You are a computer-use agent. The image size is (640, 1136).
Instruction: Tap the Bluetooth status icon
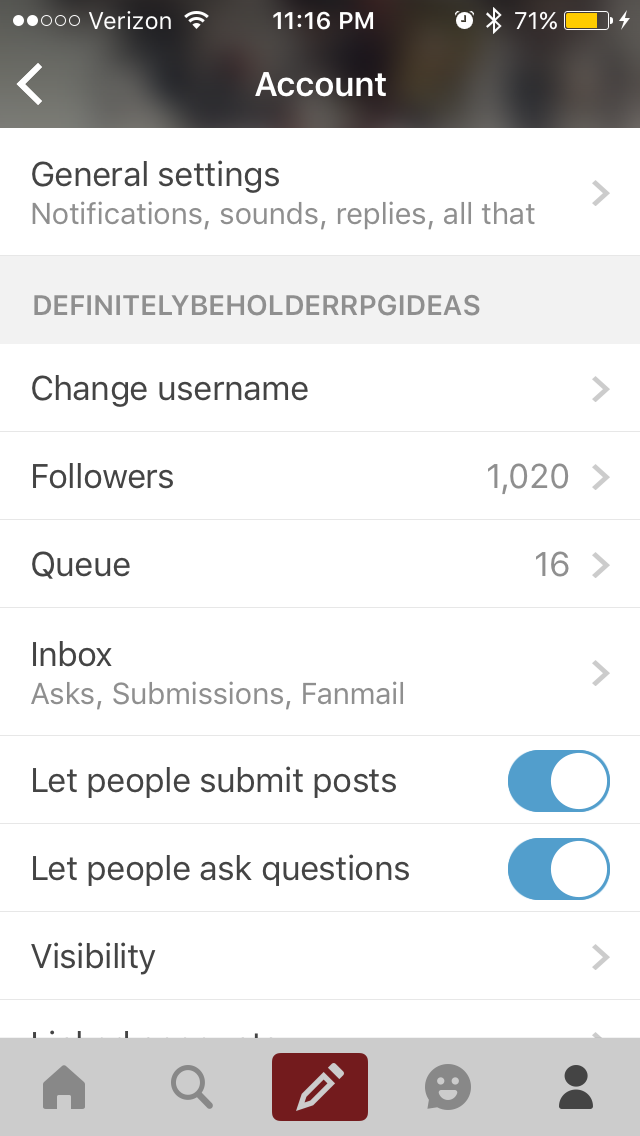click(492, 20)
